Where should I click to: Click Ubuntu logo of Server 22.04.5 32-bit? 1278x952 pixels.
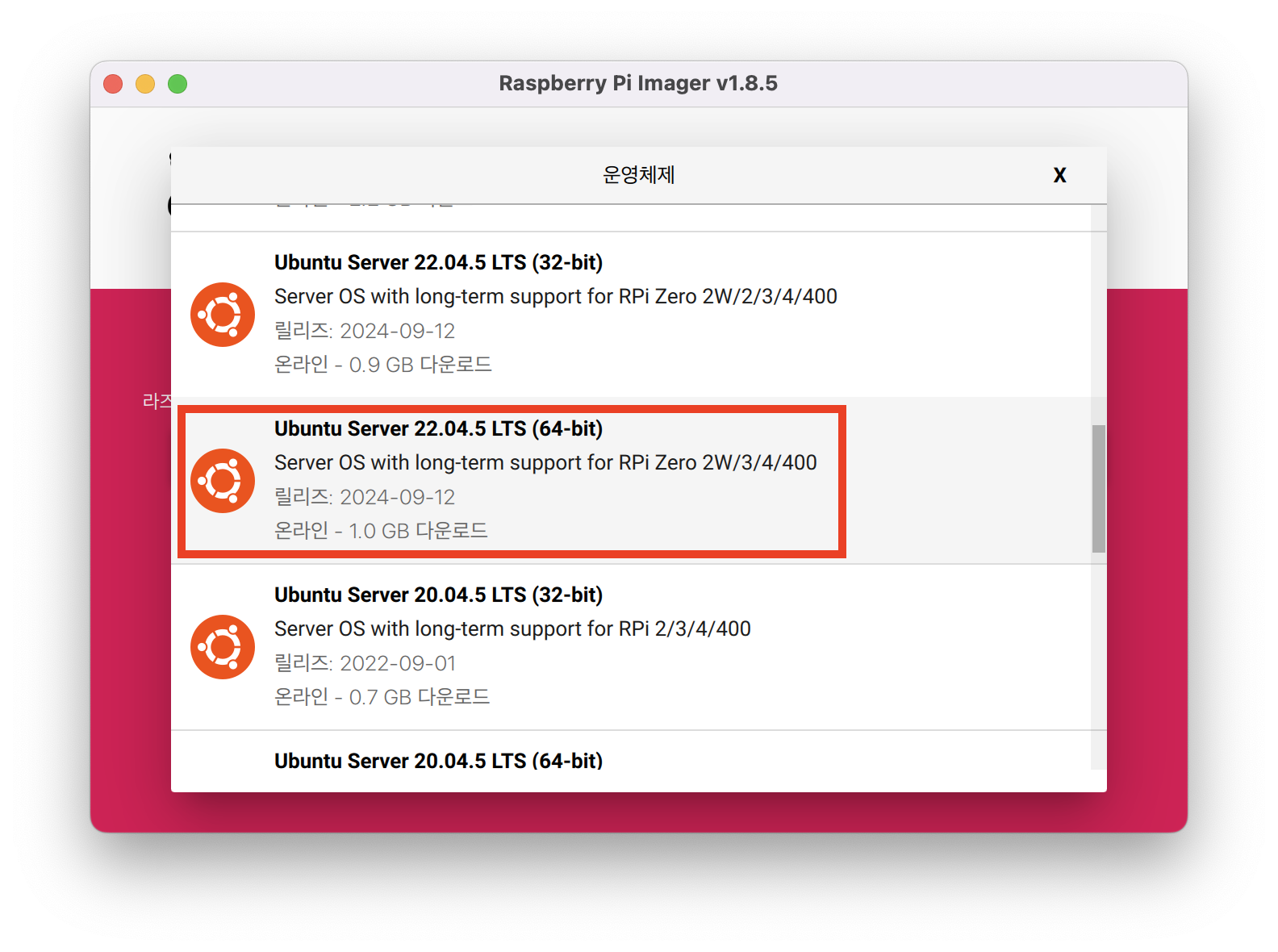[x=223, y=315]
